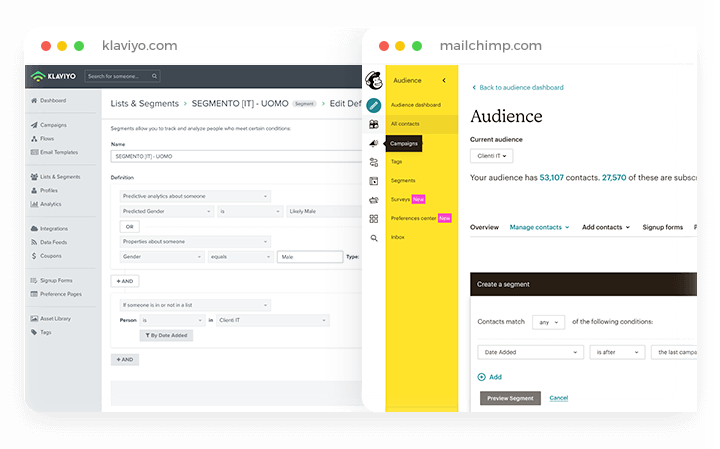720x449 pixels.
Task: Click the Mailchimp Campaigns megaphone icon
Action: [x=374, y=144]
